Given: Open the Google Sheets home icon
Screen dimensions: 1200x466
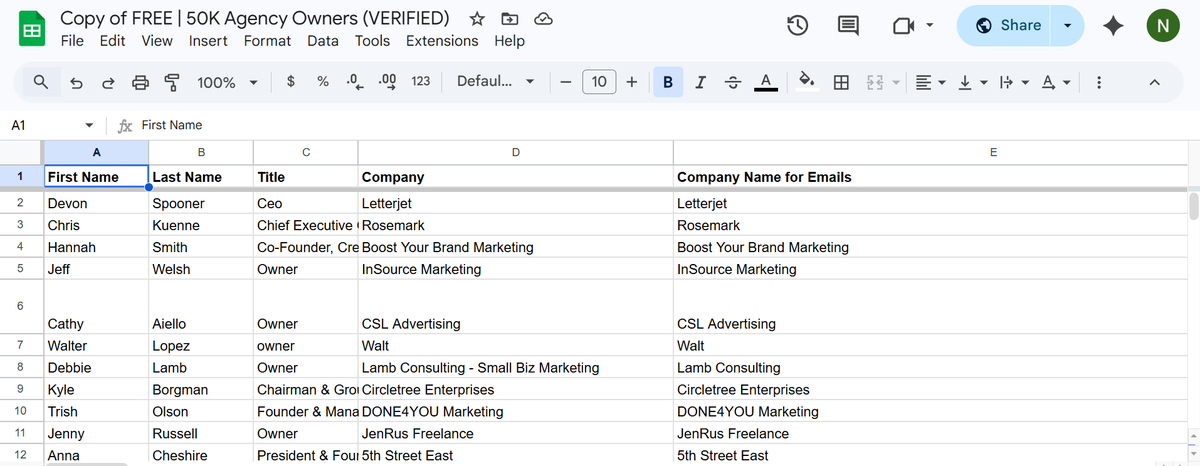Looking at the screenshot, I should coord(32,30).
